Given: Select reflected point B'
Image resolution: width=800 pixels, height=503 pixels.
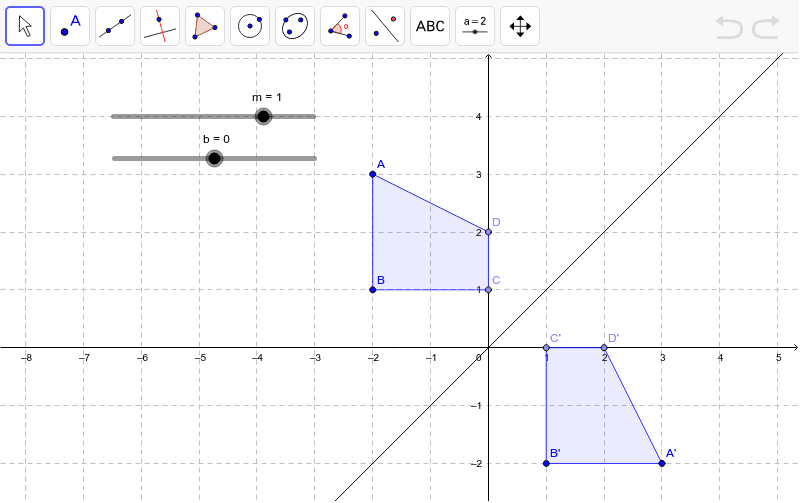Looking at the screenshot, I should pyautogui.click(x=546, y=463).
